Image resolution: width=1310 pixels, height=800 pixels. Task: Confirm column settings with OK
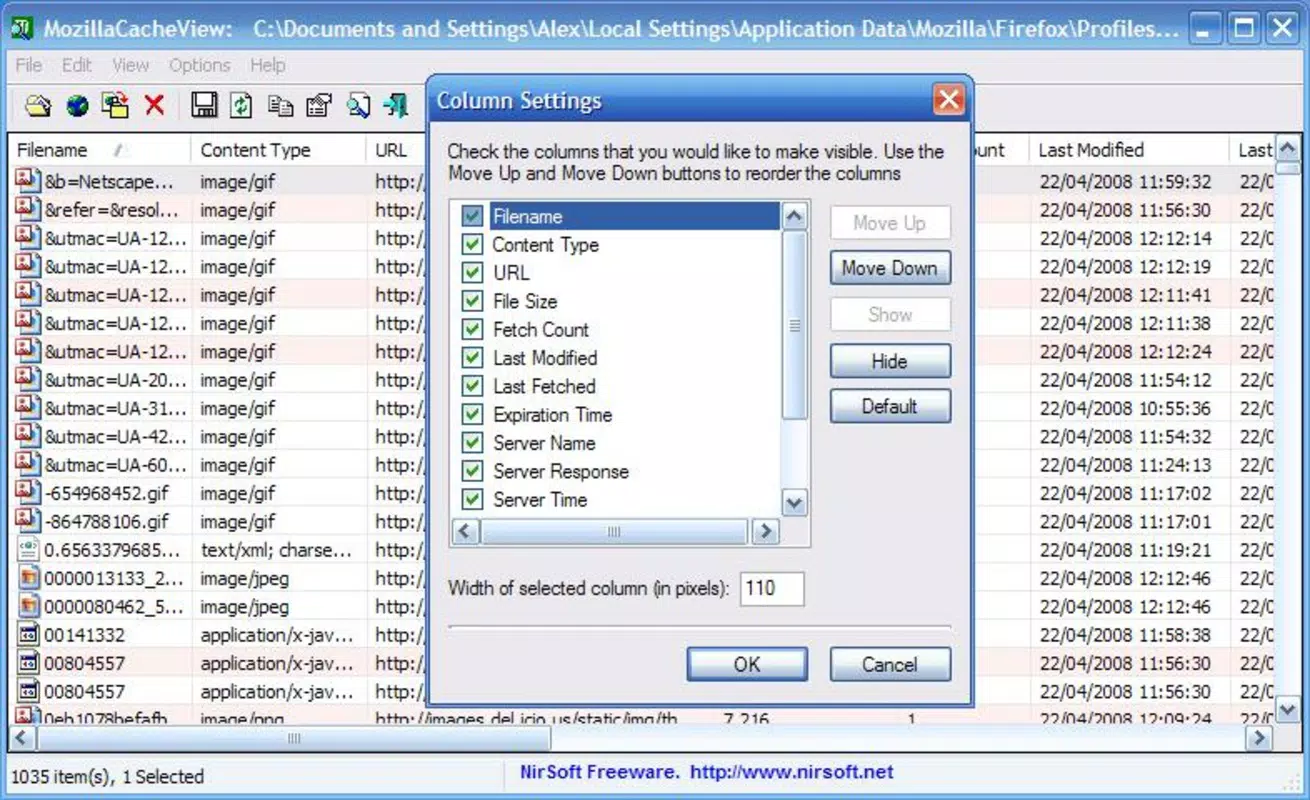point(747,664)
